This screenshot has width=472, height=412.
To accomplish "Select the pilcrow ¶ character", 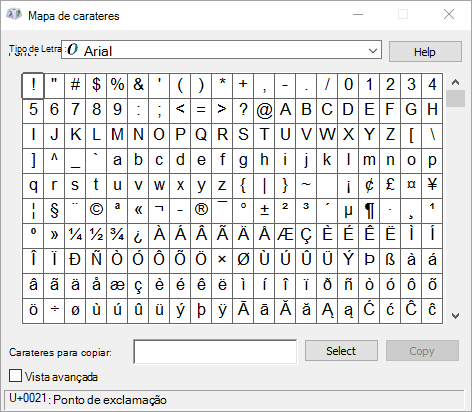I will click(369, 211).
